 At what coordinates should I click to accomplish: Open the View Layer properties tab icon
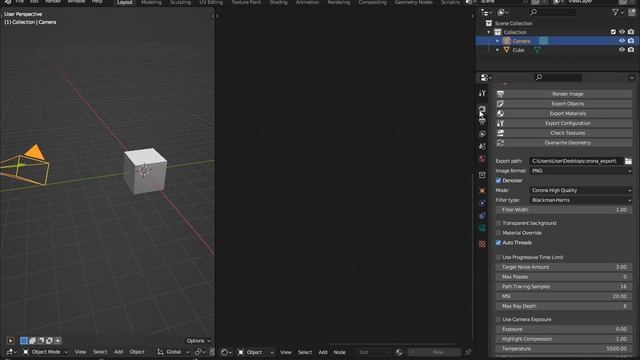[482, 134]
